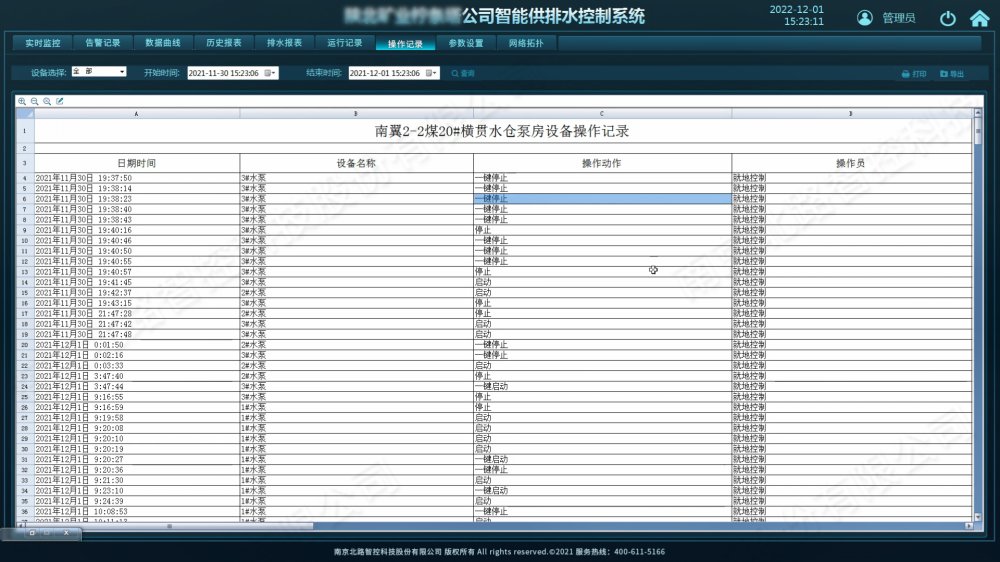Viewport: 1000px width, 562px height.
Task: Open the 开始时间 calendar picker
Action: pos(270,73)
